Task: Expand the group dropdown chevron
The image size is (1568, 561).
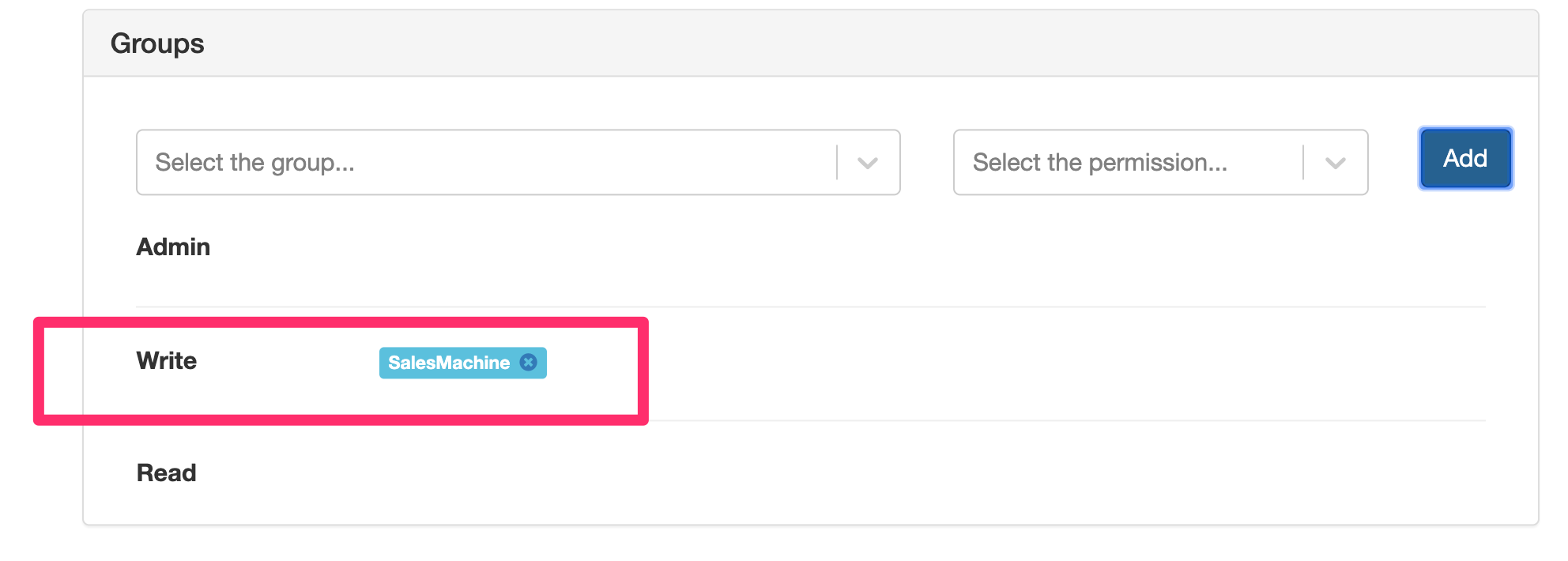Action: pyautogui.click(x=868, y=163)
